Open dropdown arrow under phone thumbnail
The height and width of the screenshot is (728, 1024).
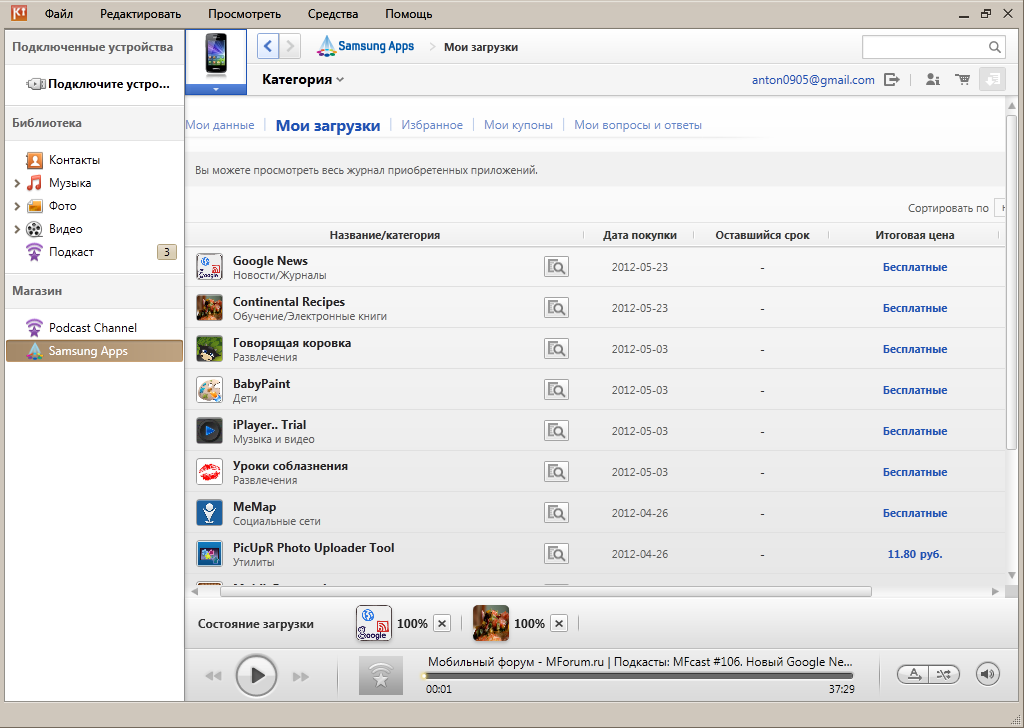(216, 89)
